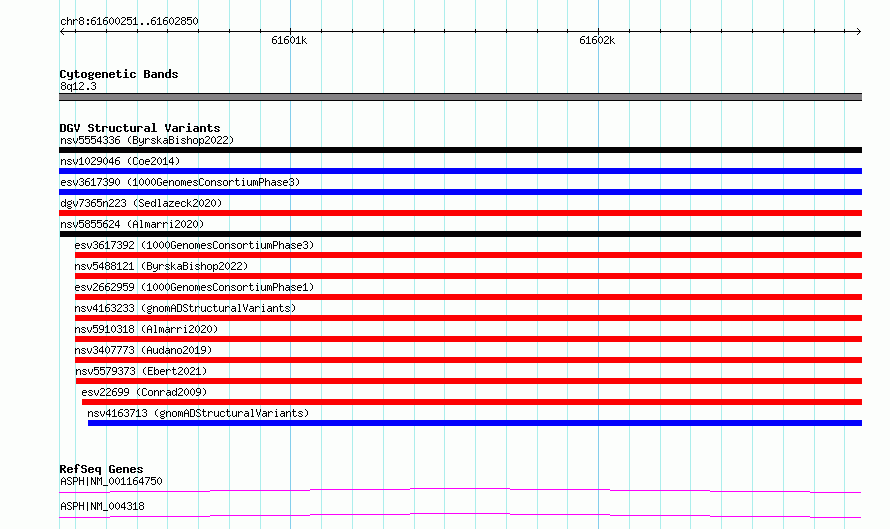Viewport: 890px width, 529px height.
Task: Open nsv5579373 (Ebert2021) variant label
Action: tap(141, 371)
